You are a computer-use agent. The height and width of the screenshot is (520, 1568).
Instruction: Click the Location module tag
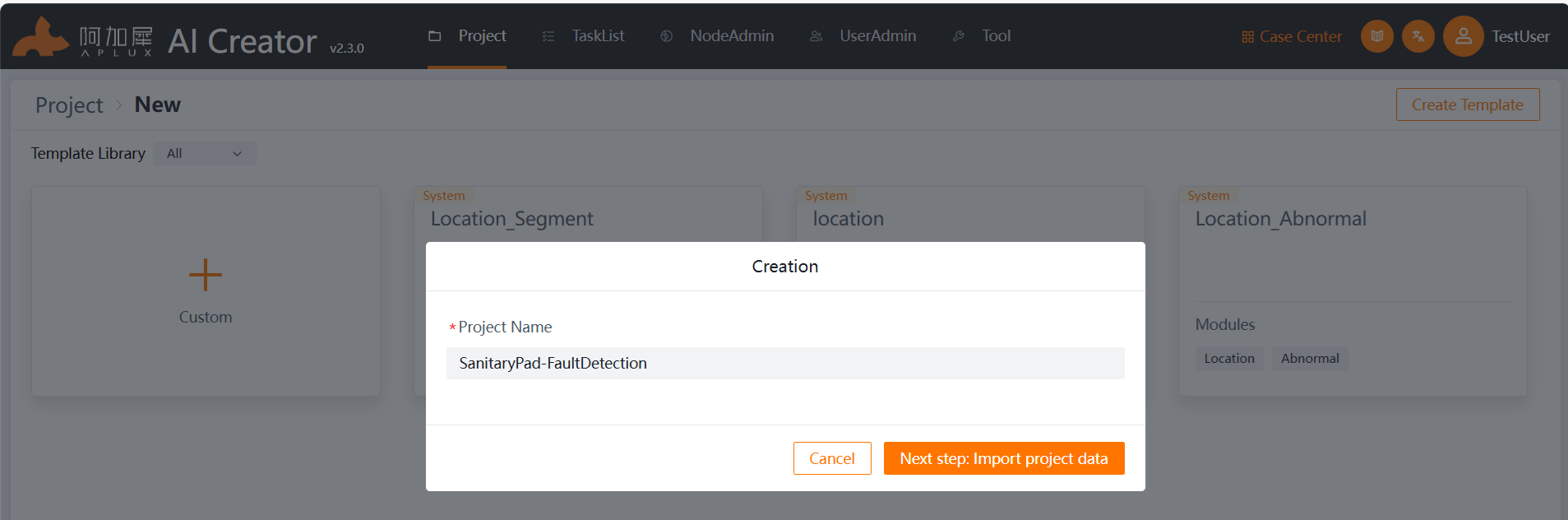point(1229,359)
